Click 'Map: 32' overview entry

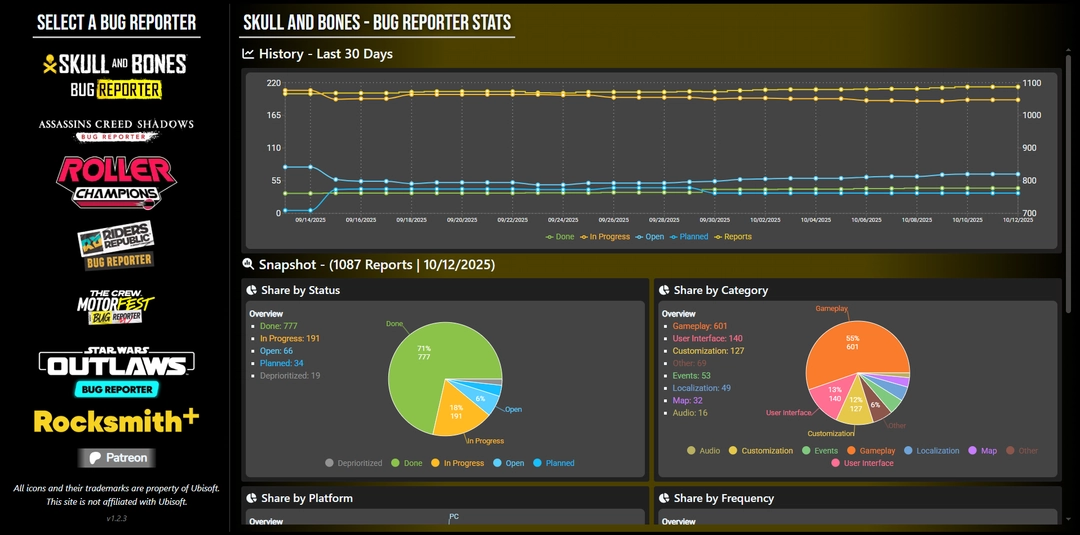[x=687, y=401]
